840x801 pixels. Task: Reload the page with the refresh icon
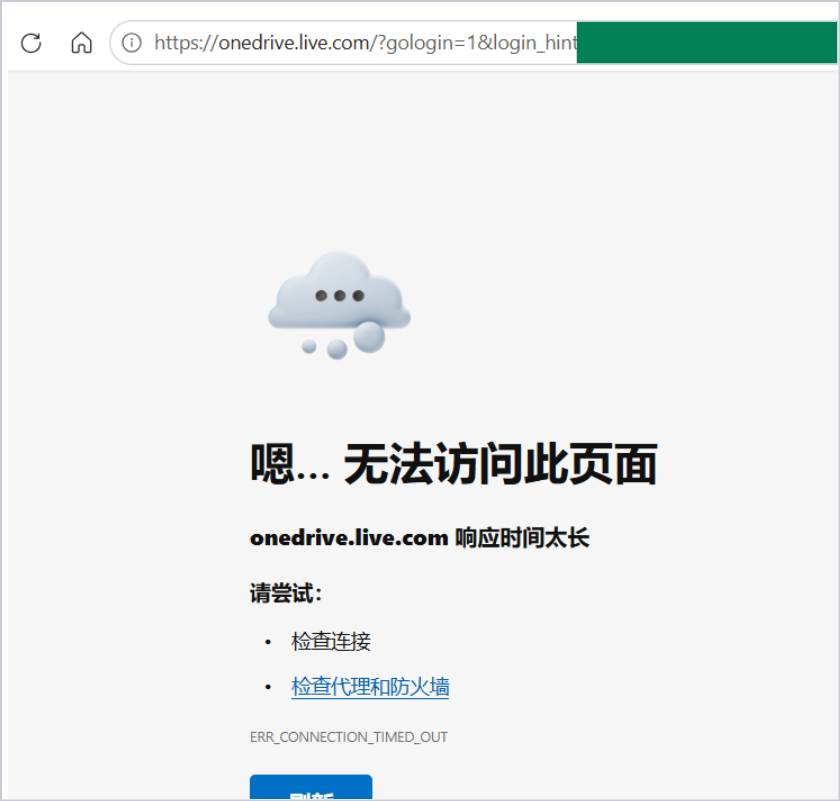point(31,43)
